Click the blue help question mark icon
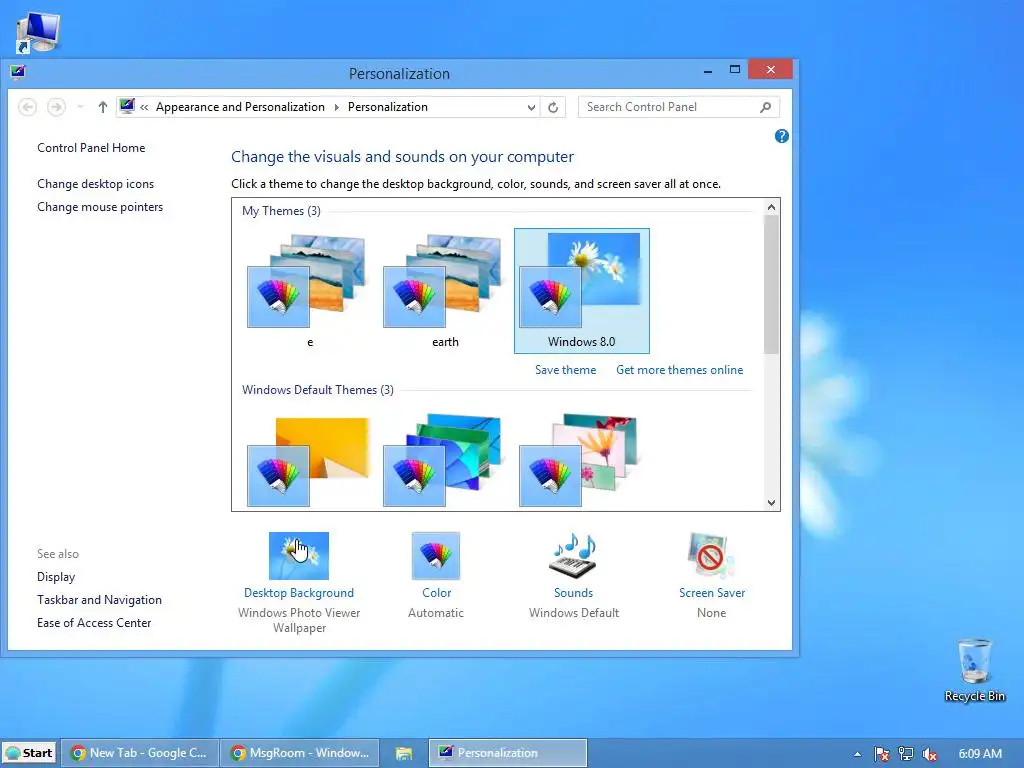1024x768 pixels. point(781,136)
